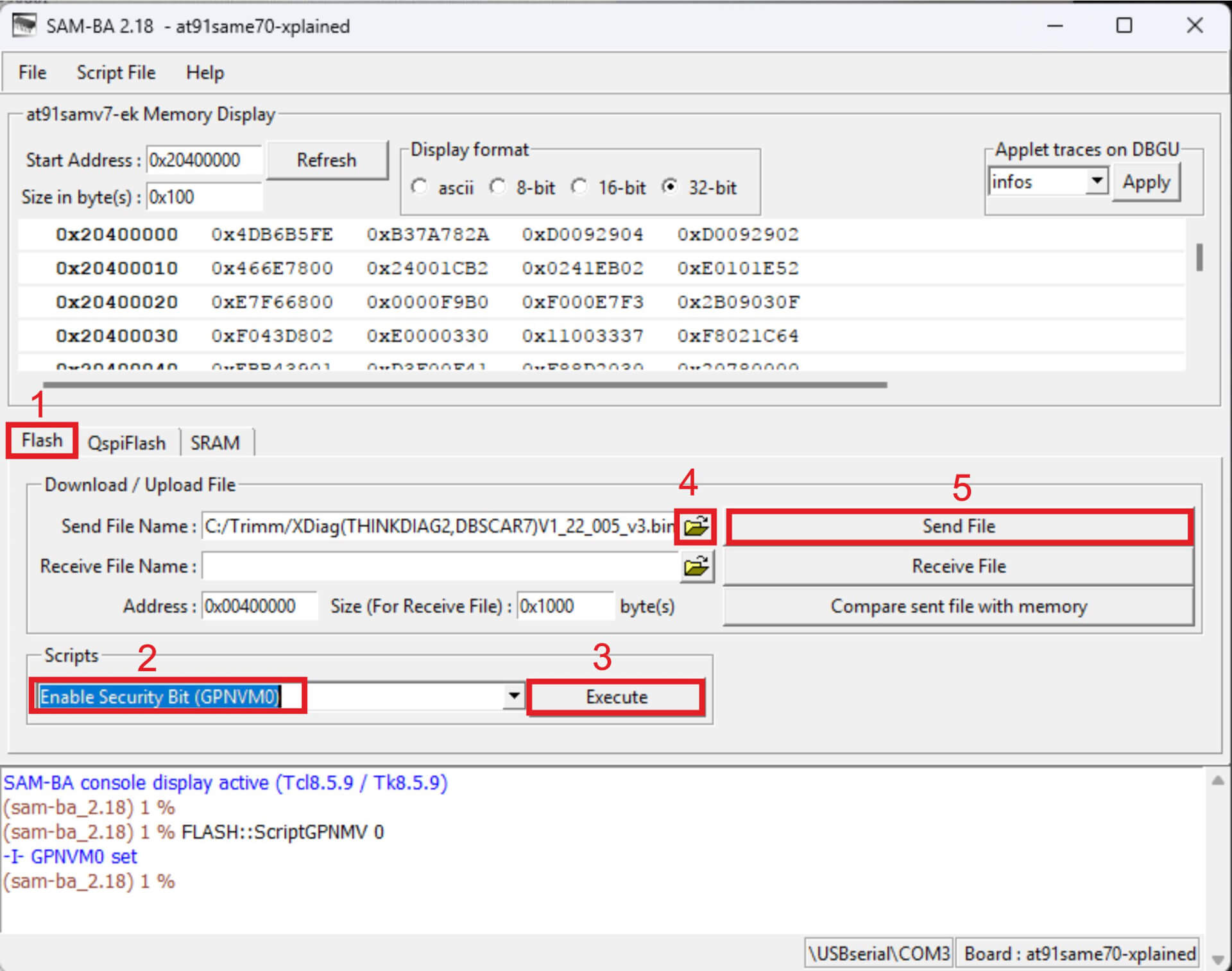Click the Receive File button

(959, 566)
